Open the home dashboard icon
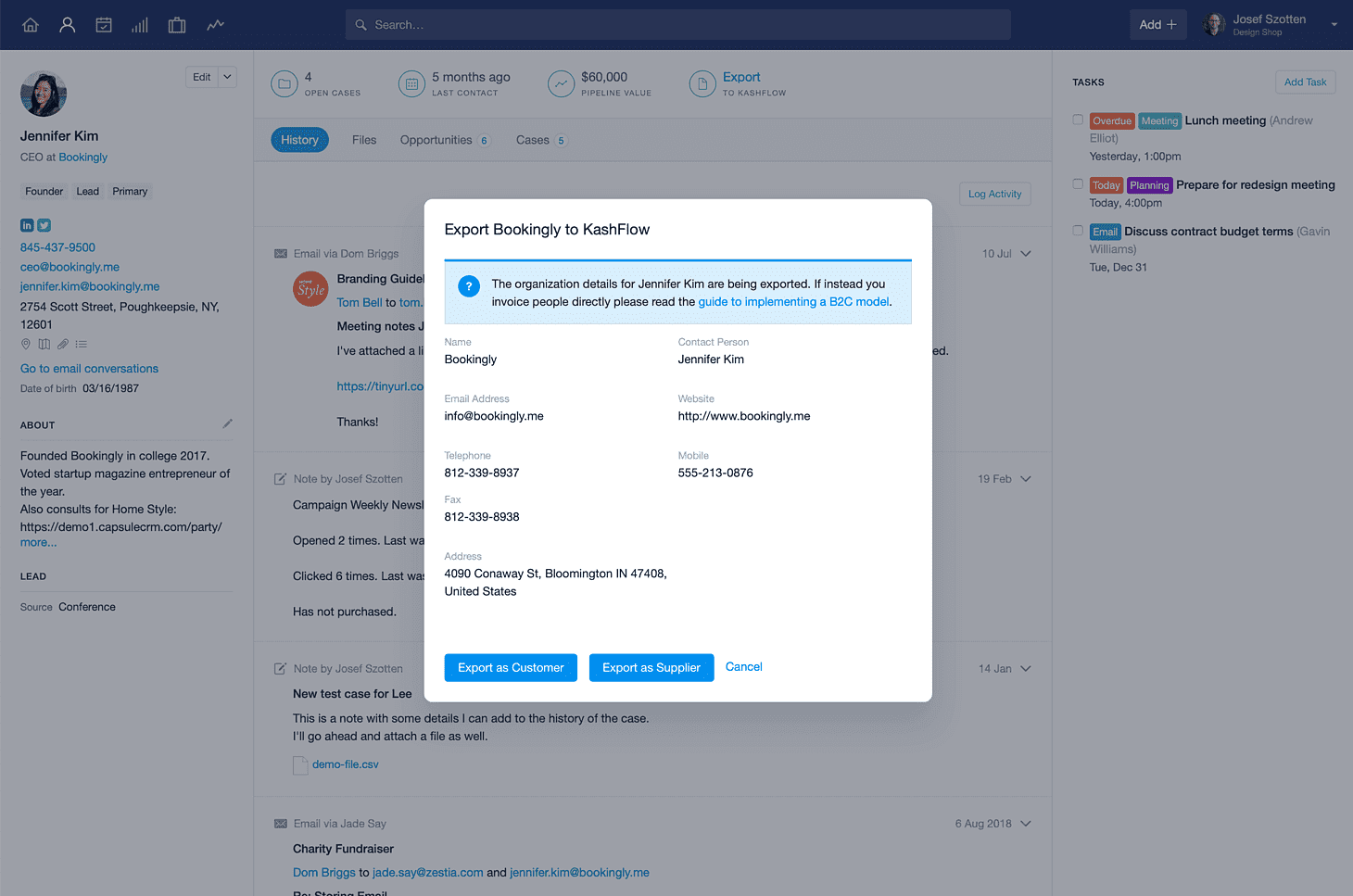Screen dimensions: 1353x896 pos(31,25)
